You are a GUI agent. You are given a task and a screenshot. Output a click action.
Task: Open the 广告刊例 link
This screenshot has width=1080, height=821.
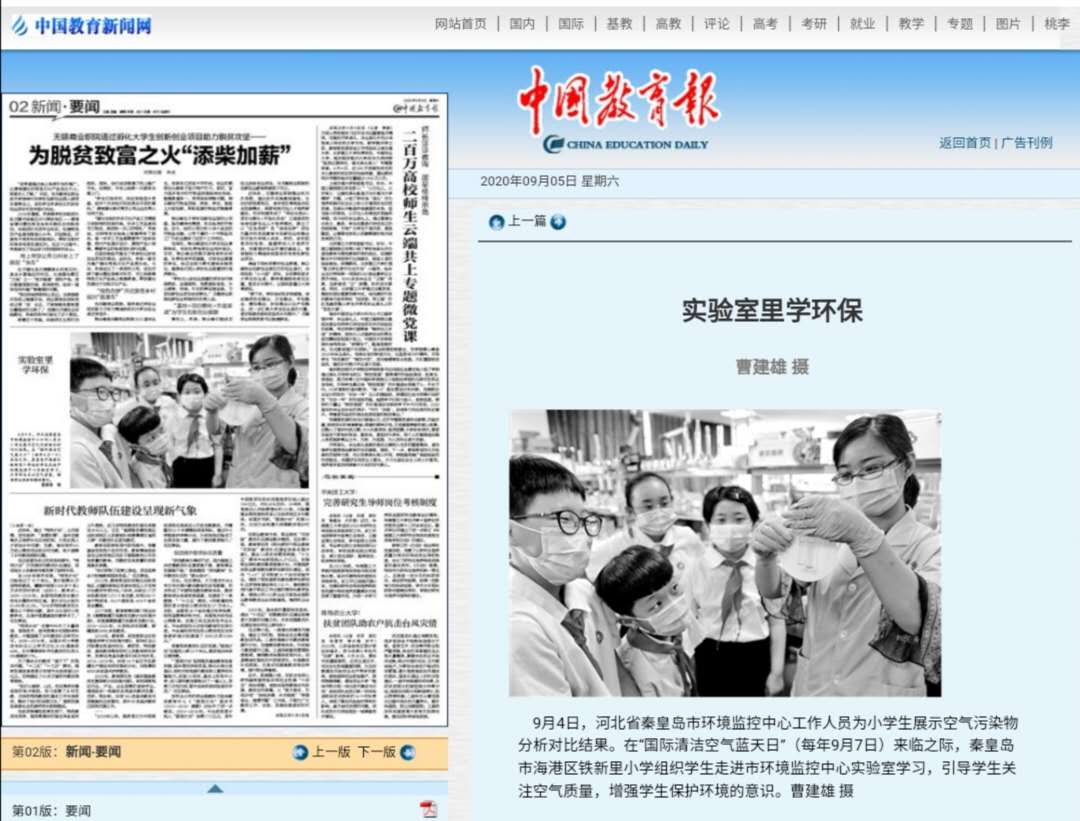coord(1027,143)
